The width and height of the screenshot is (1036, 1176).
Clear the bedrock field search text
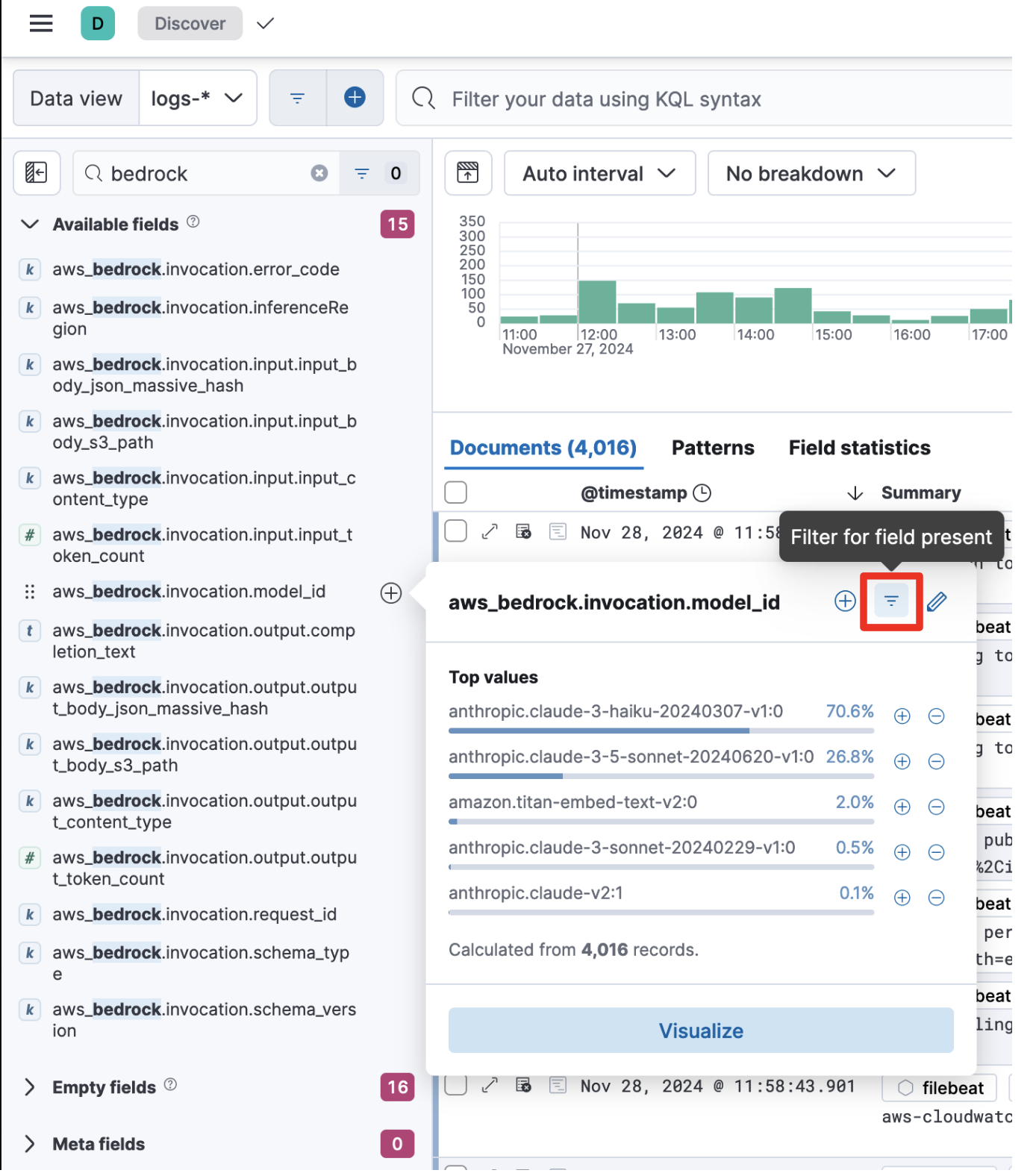pos(319,173)
